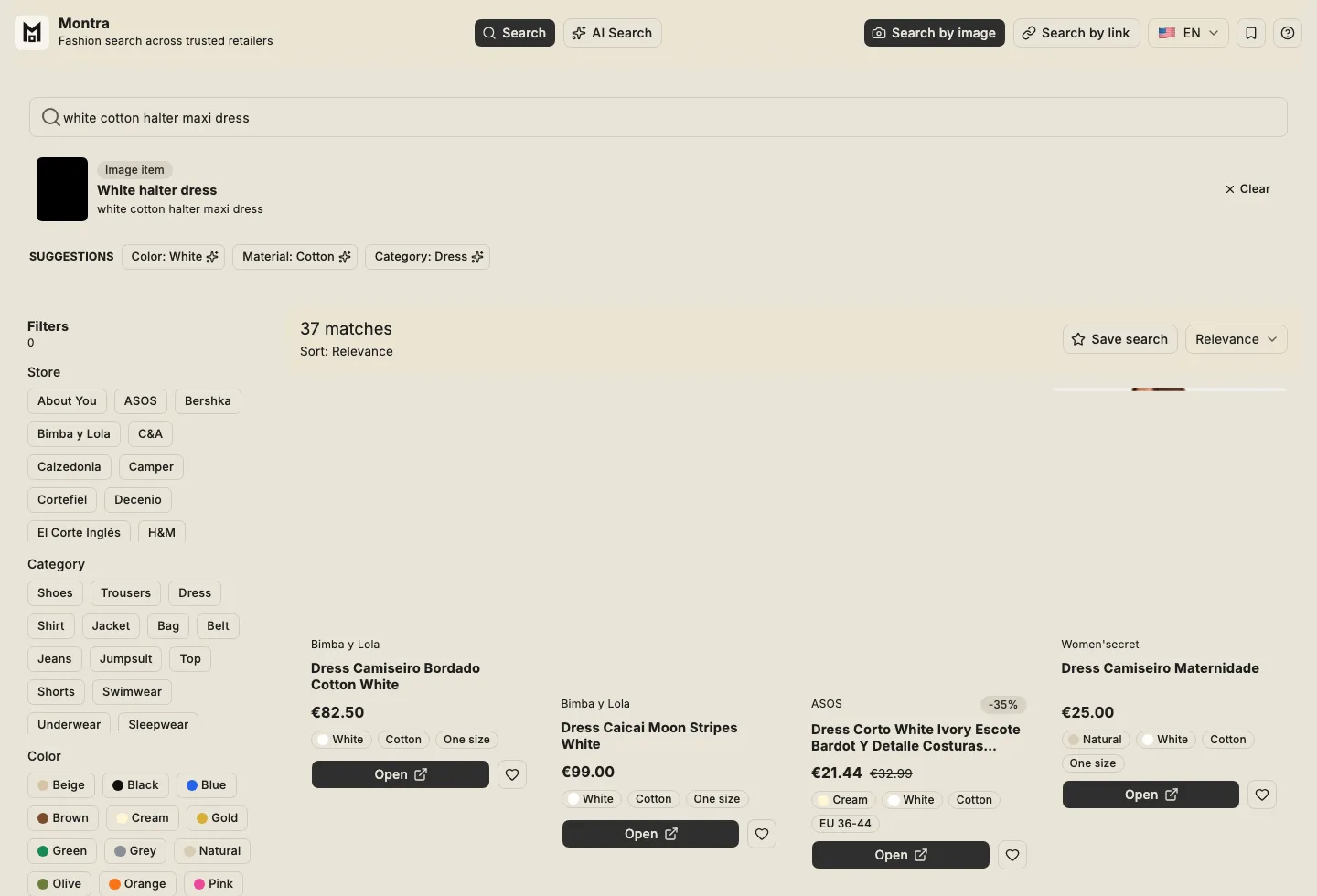This screenshot has height=896, width=1317.
Task: Click the White halter dress image thumbnail
Action: 62,189
